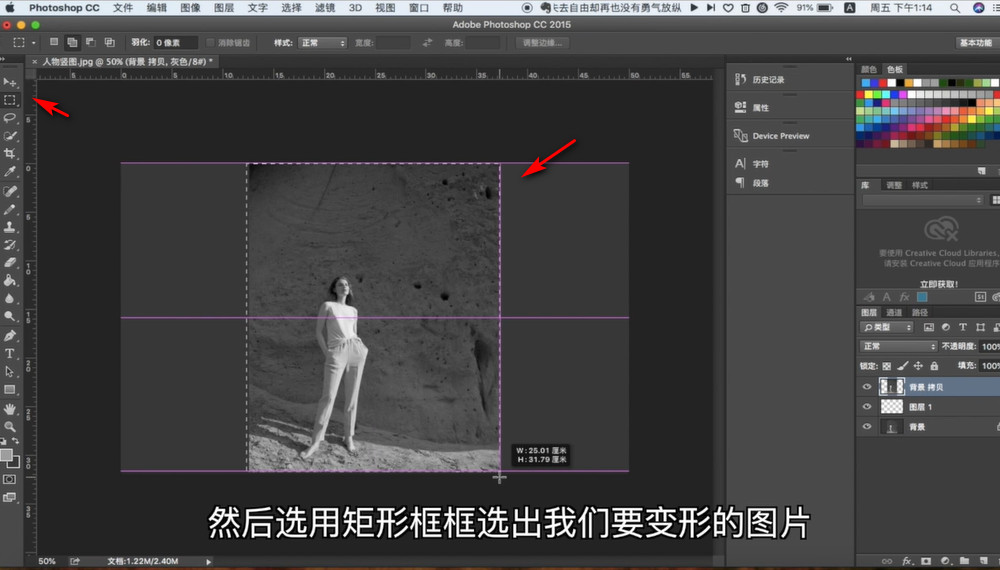Toggle lock transparent pixels
The image size is (1000, 570).
886,366
